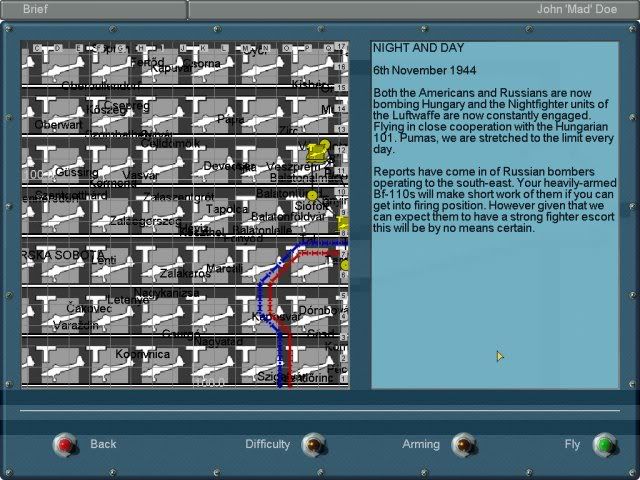Viewport: 640px width, 480px height.
Task: Click the Zalaegerszeg town label
Action: (x=145, y=221)
